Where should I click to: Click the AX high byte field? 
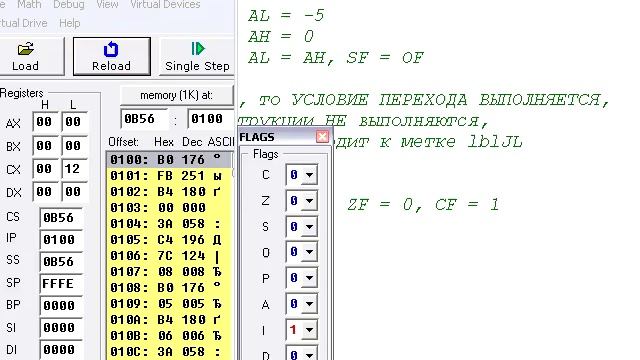[x=45, y=122]
